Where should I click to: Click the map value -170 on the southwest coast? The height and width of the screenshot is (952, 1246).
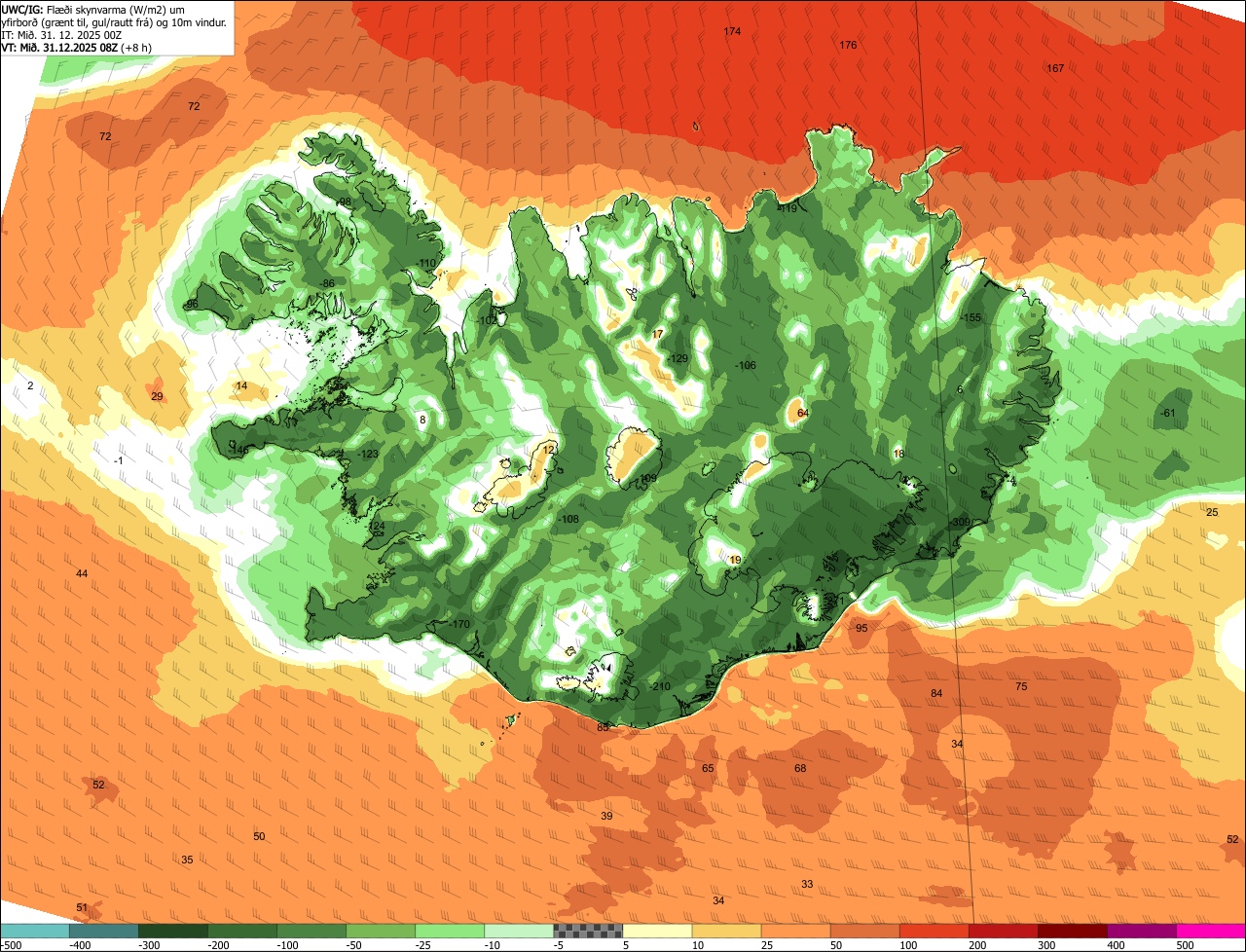pyautogui.click(x=459, y=624)
